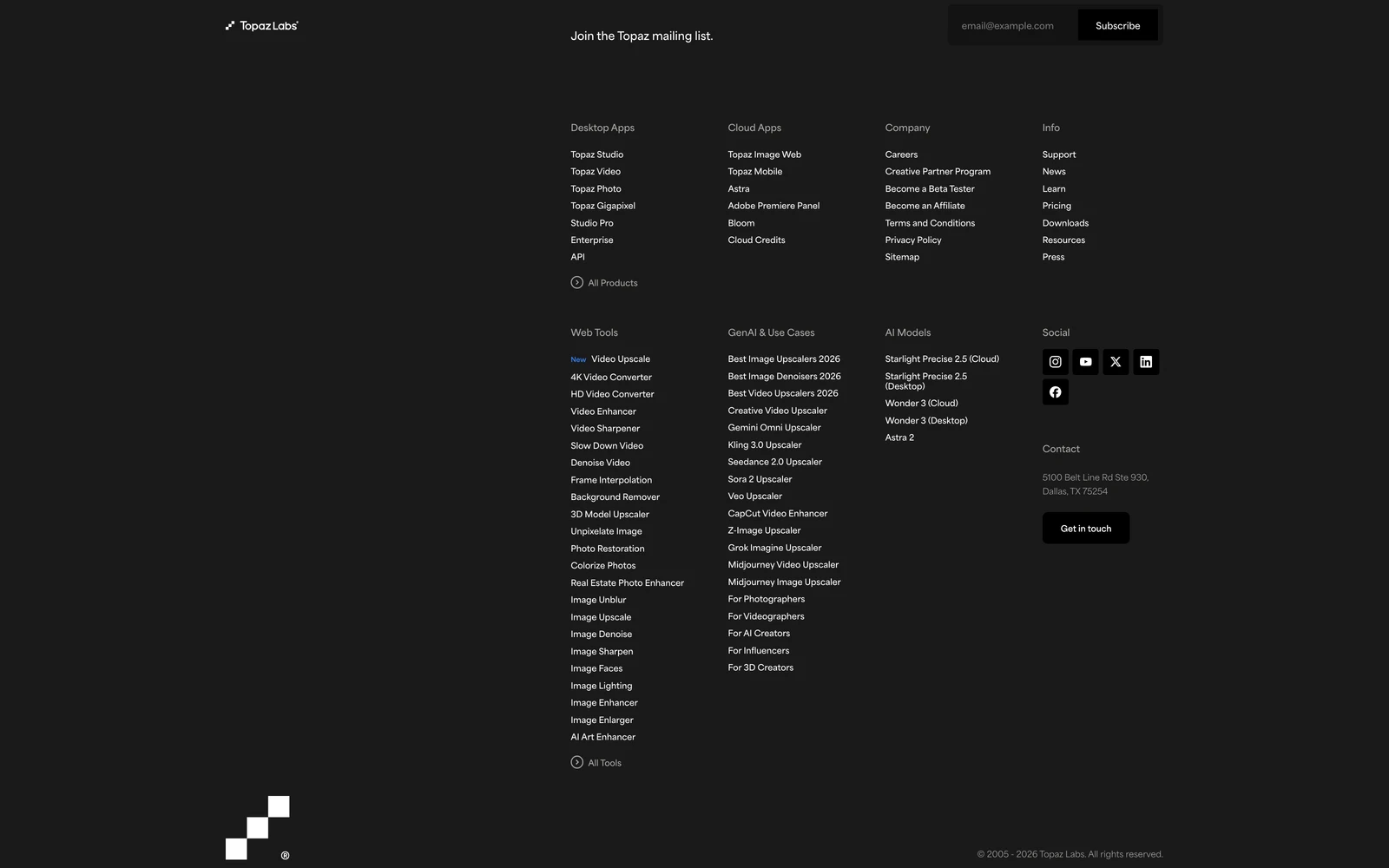
Task: Open Cloud Credits link
Action: (x=756, y=240)
